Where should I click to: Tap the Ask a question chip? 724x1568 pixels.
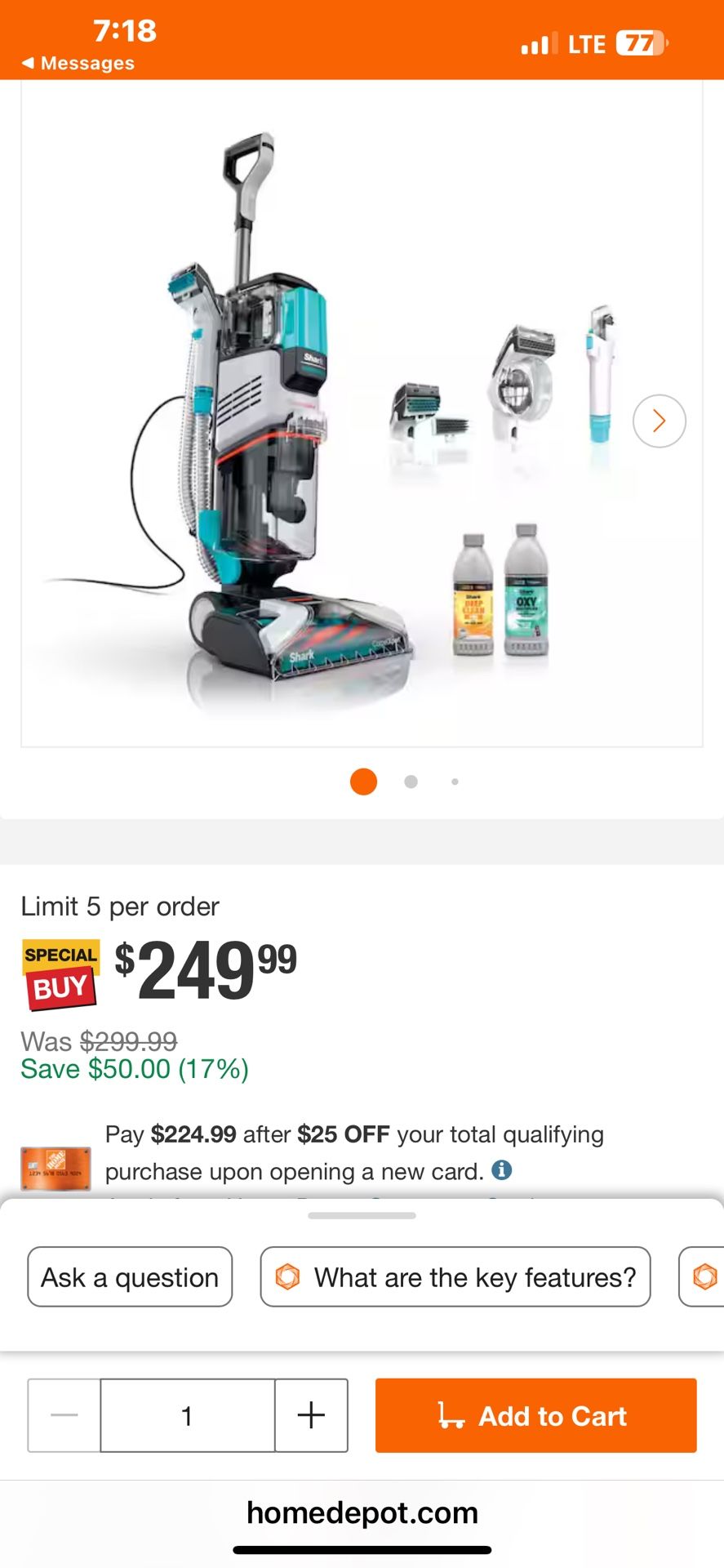tap(130, 1276)
